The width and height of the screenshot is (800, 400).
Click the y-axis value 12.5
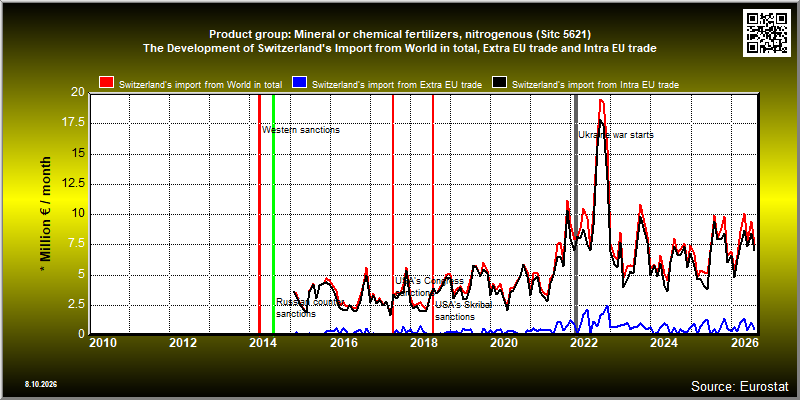click(74, 184)
